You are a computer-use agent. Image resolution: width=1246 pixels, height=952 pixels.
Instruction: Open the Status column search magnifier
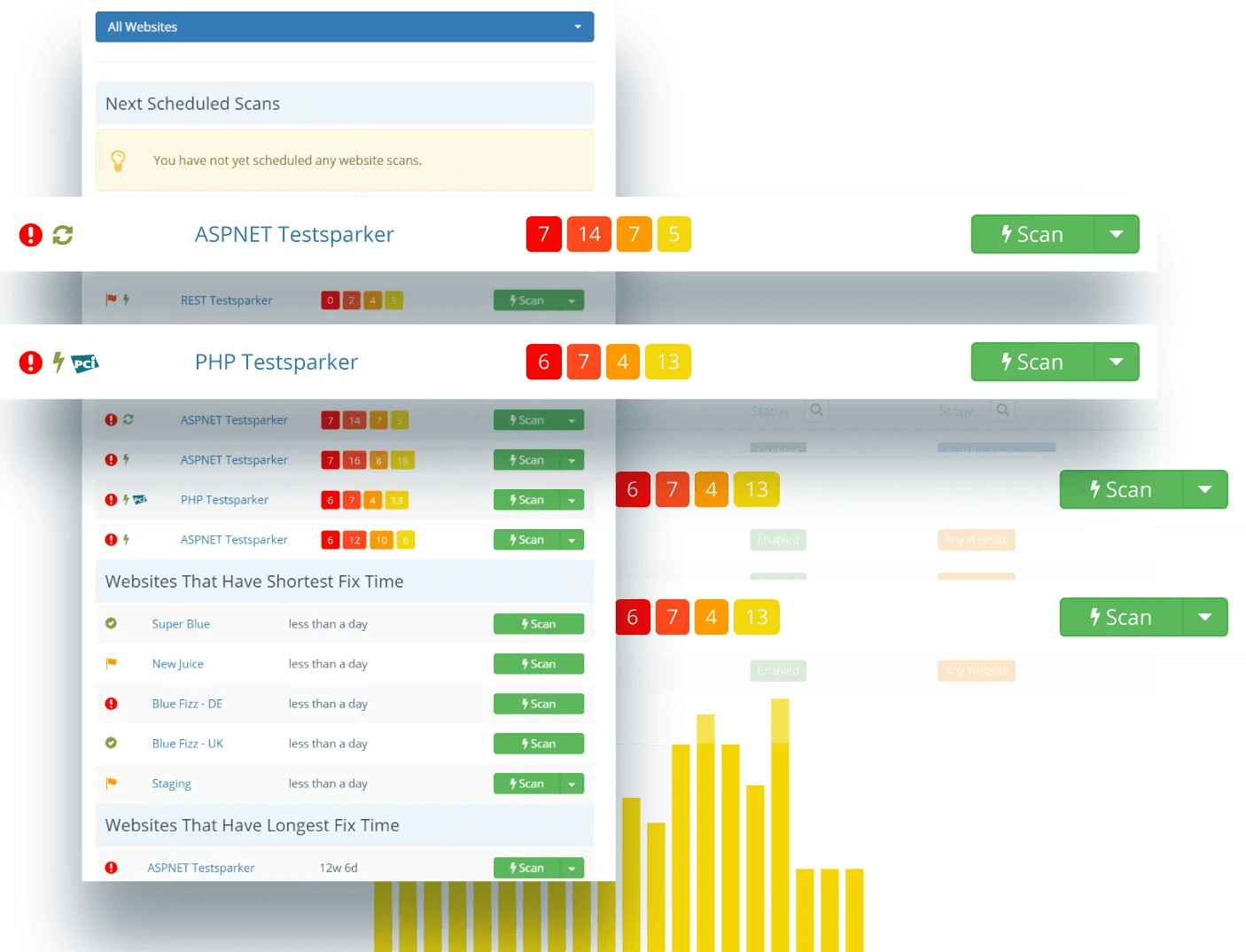click(x=815, y=410)
